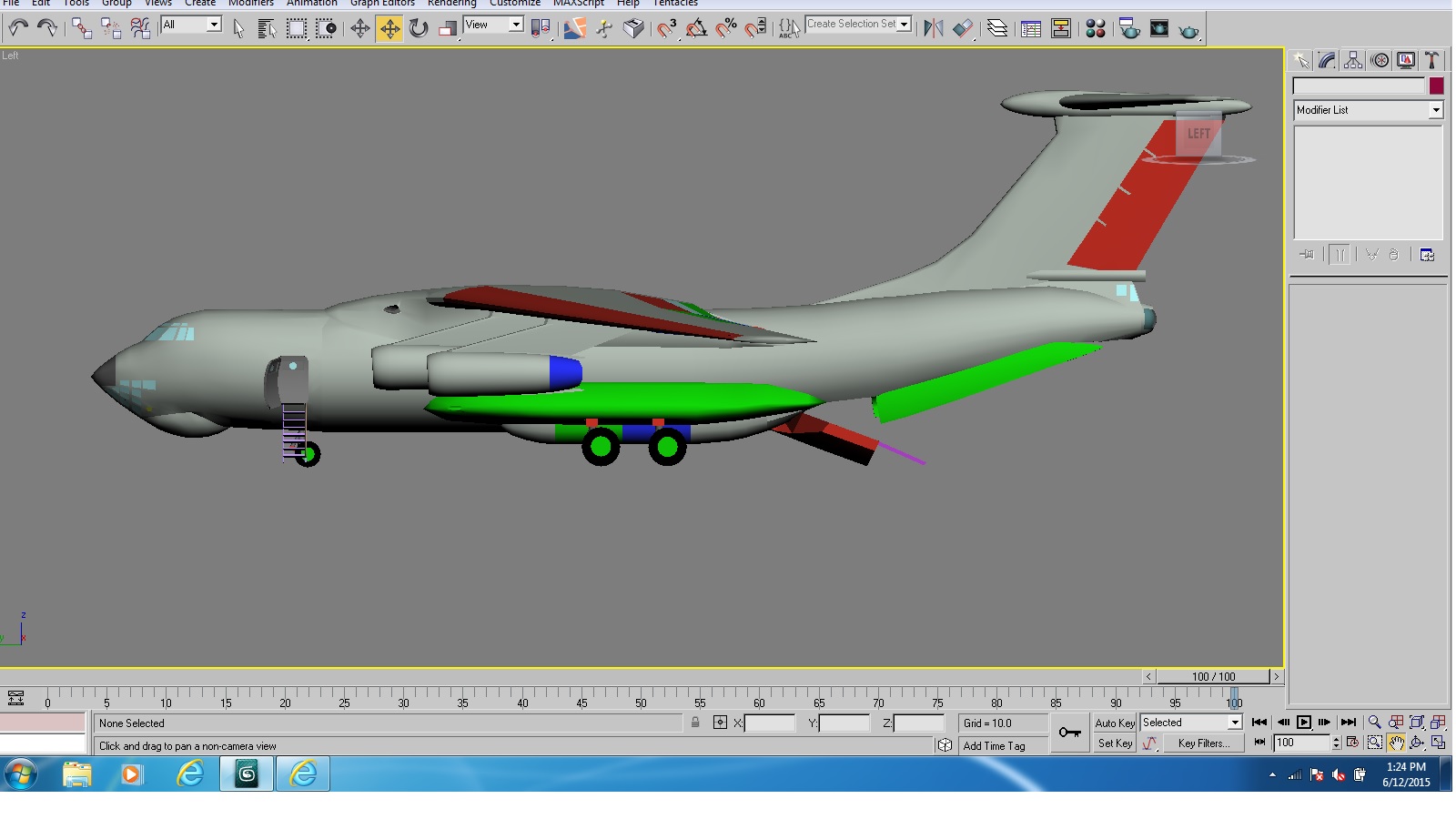Image resolution: width=1456 pixels, height=819 pixels.
Task: Open the Hierarchy command panel tab
Action: (1353, 61)
